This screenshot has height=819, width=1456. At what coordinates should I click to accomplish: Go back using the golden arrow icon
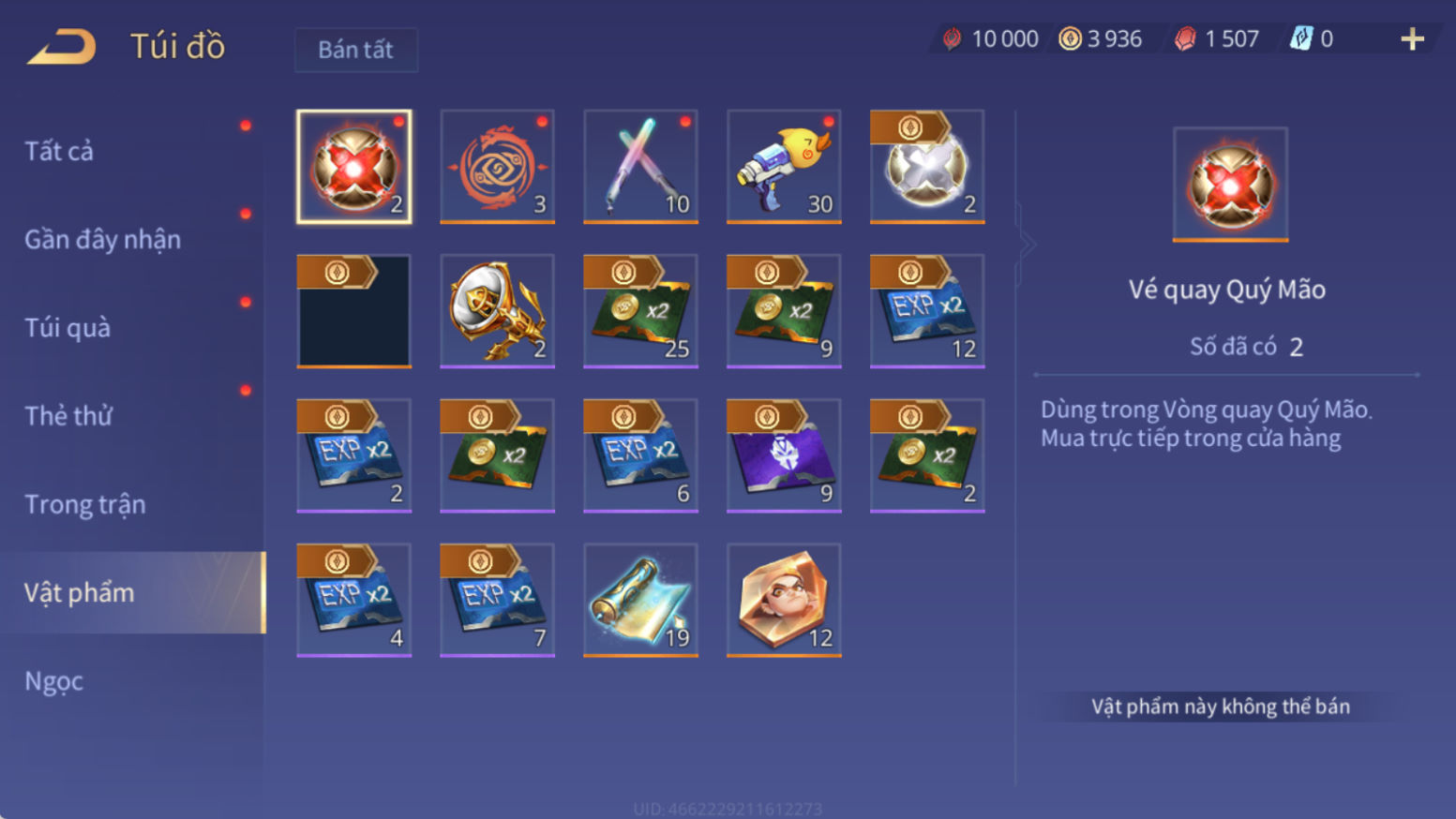[x=62, y=47]
